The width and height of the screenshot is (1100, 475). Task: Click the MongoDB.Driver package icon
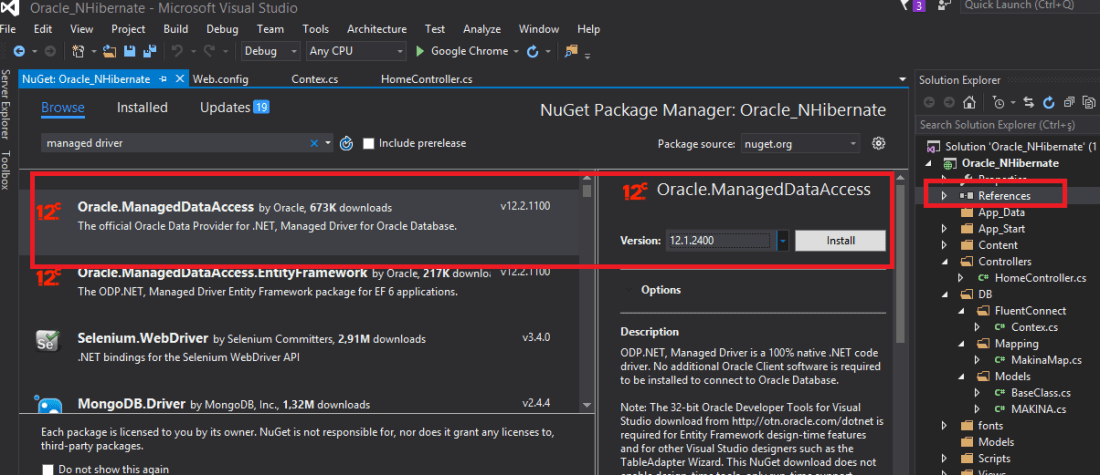49,405
